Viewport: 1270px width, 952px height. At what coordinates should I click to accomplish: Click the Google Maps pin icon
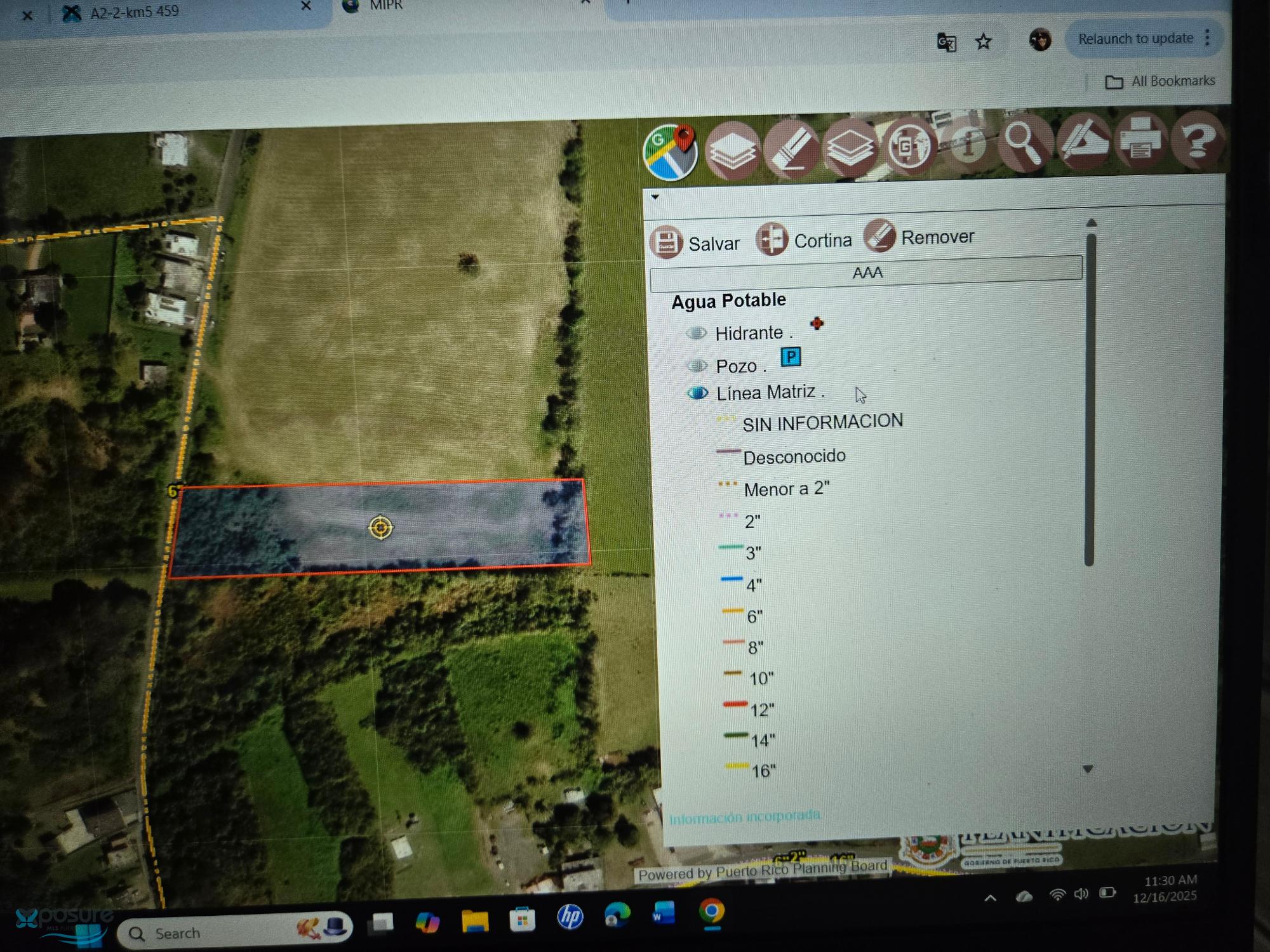[670, 152]
